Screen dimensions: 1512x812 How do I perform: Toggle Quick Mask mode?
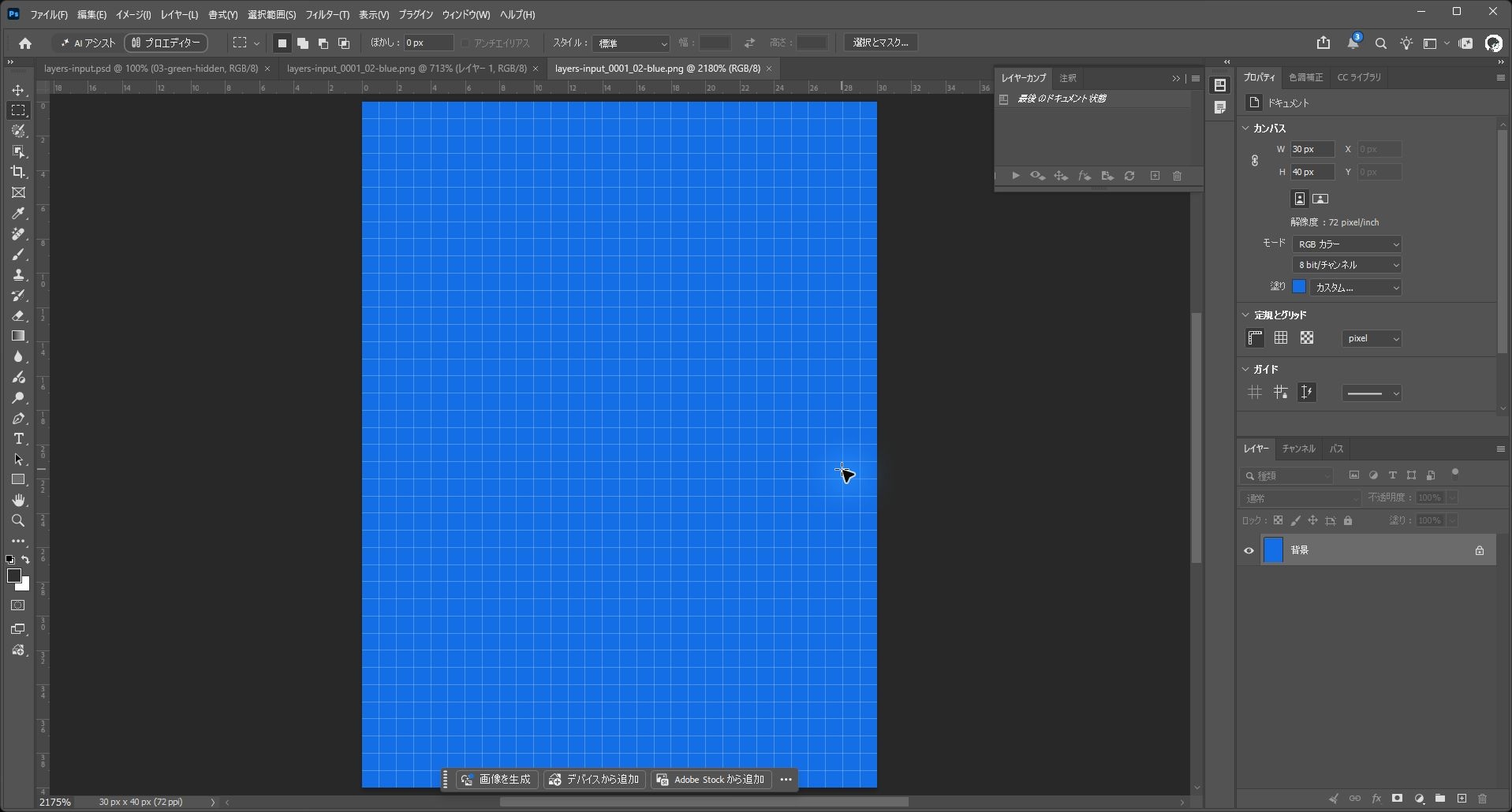click(x=18, y=605)
